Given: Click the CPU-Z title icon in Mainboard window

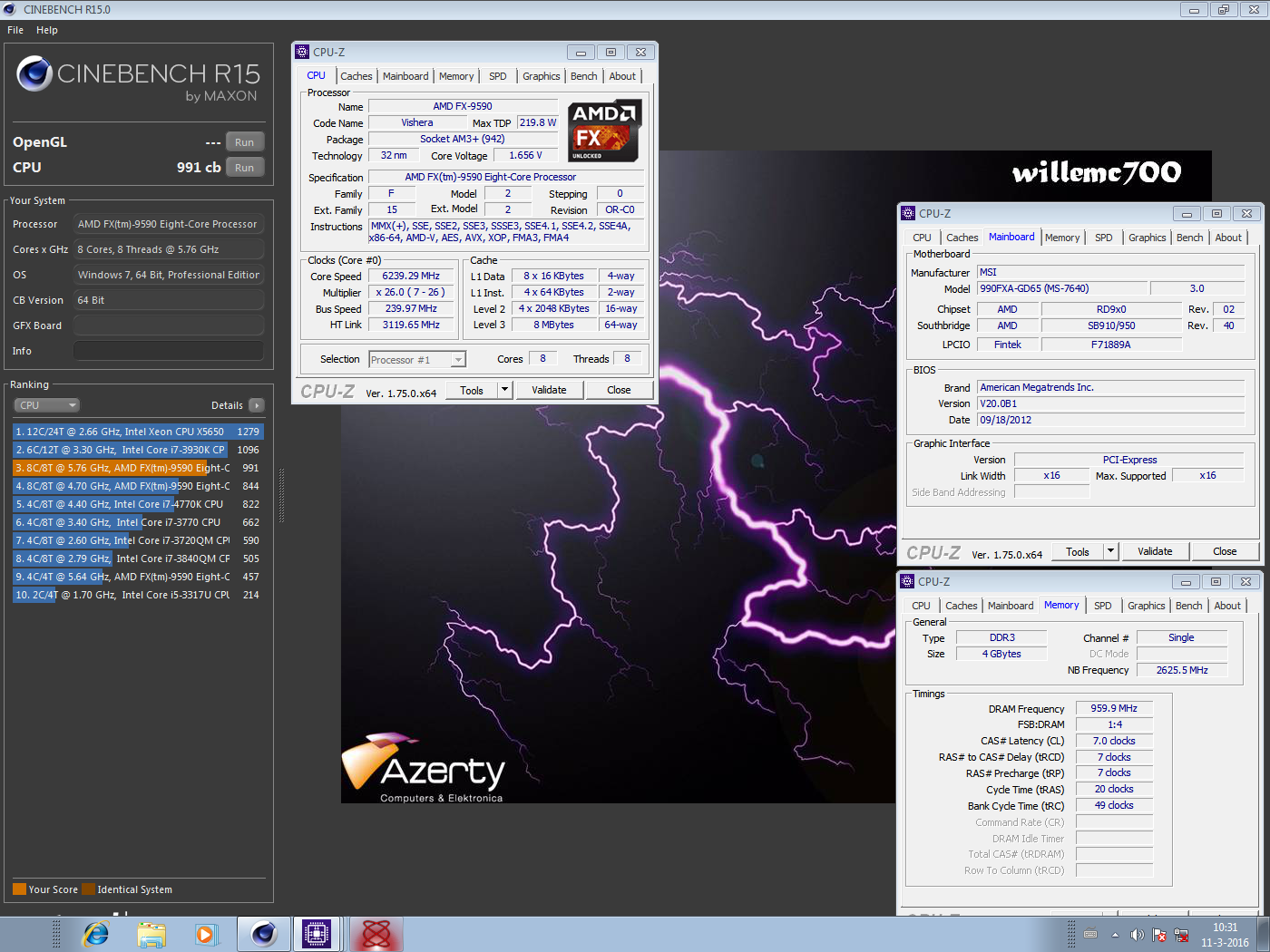Looking at the screenshot, I should pyautogui.click(x=908, y=213).
